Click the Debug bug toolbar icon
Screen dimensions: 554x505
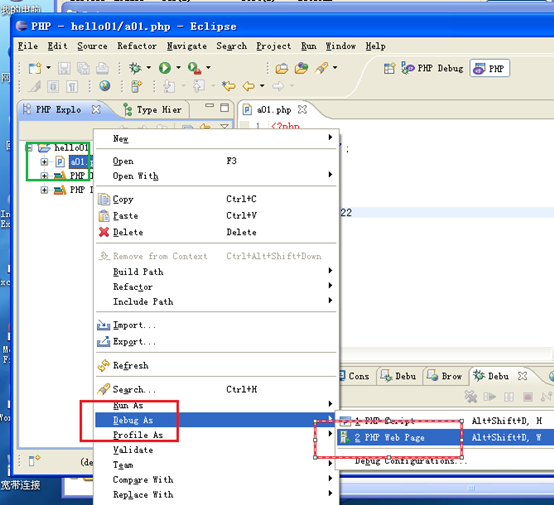[x=135, y=68]
